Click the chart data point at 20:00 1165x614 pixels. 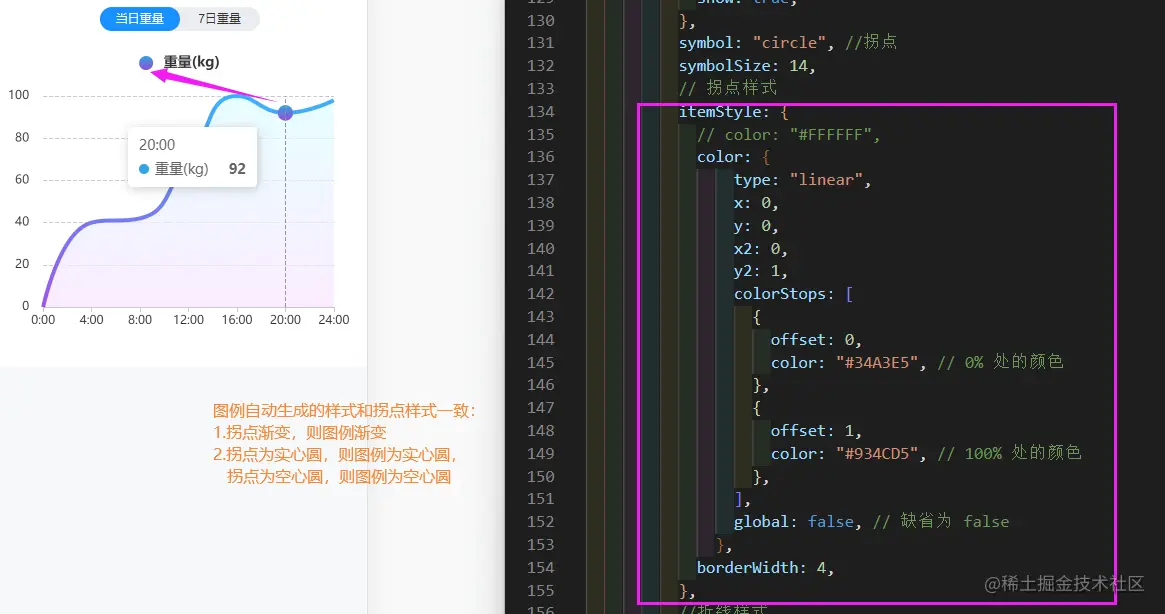(x=285, y=113)
